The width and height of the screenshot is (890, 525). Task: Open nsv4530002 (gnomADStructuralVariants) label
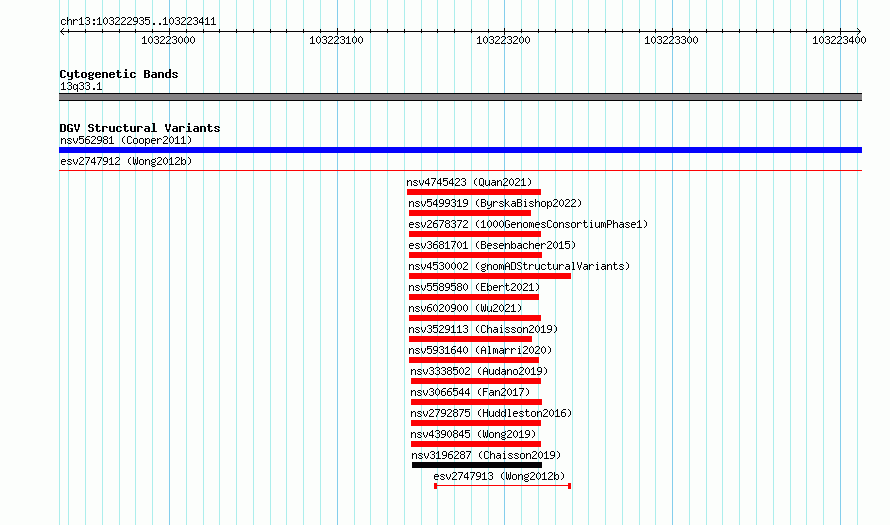coord(519,266)
